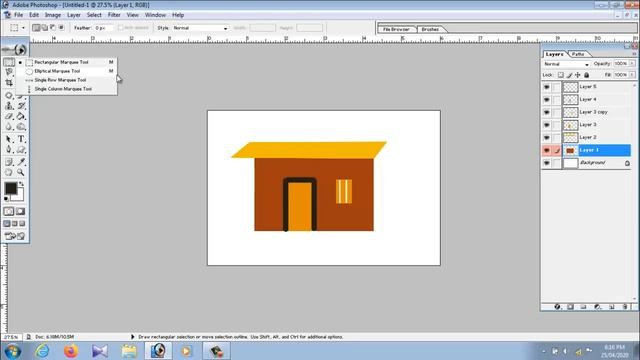Toggle the Lock all padlock option
The image size is (640, 360).
pos(587,75)
